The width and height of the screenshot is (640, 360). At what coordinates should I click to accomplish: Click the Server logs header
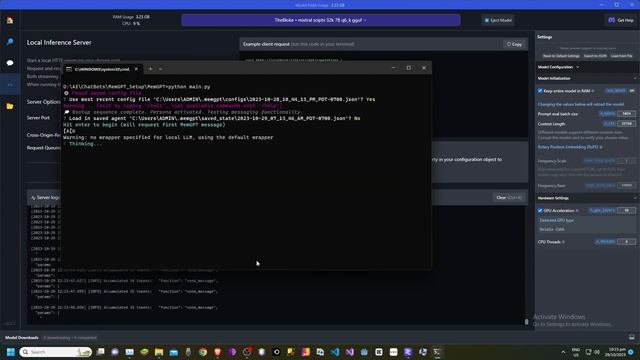point(45,198)
